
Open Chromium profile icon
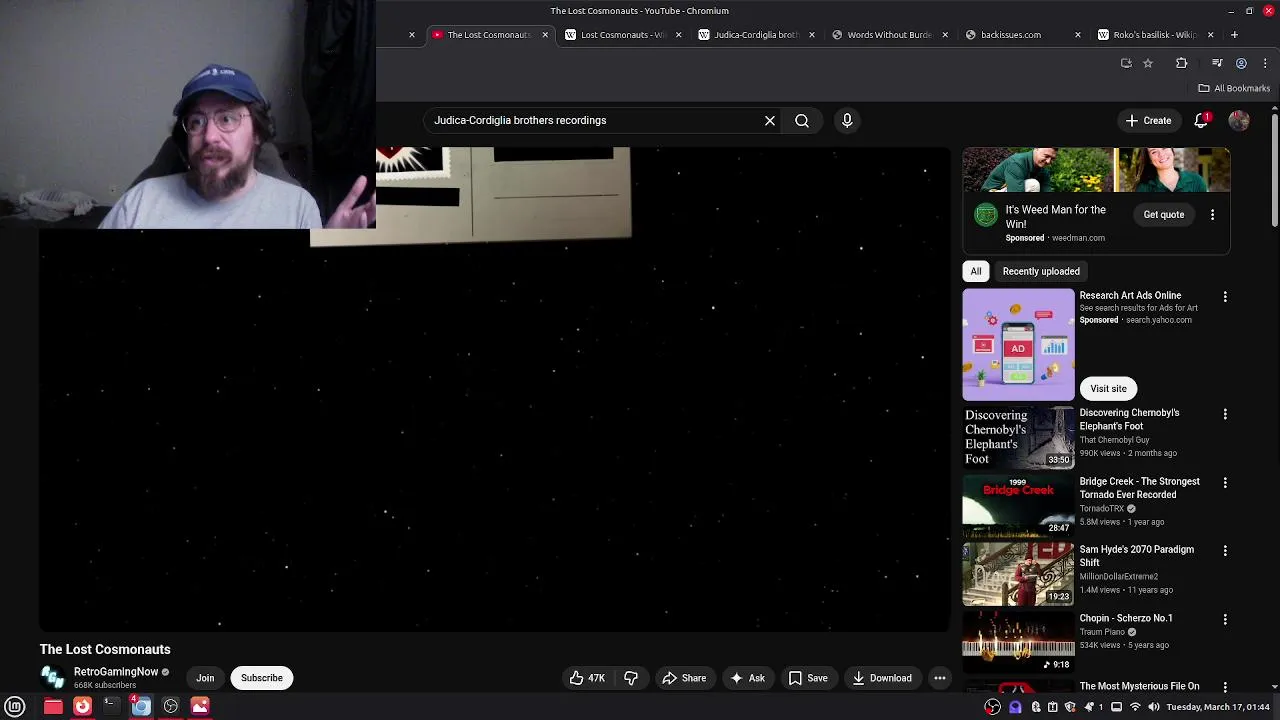pyautogui.click(x=1241, y=63)
